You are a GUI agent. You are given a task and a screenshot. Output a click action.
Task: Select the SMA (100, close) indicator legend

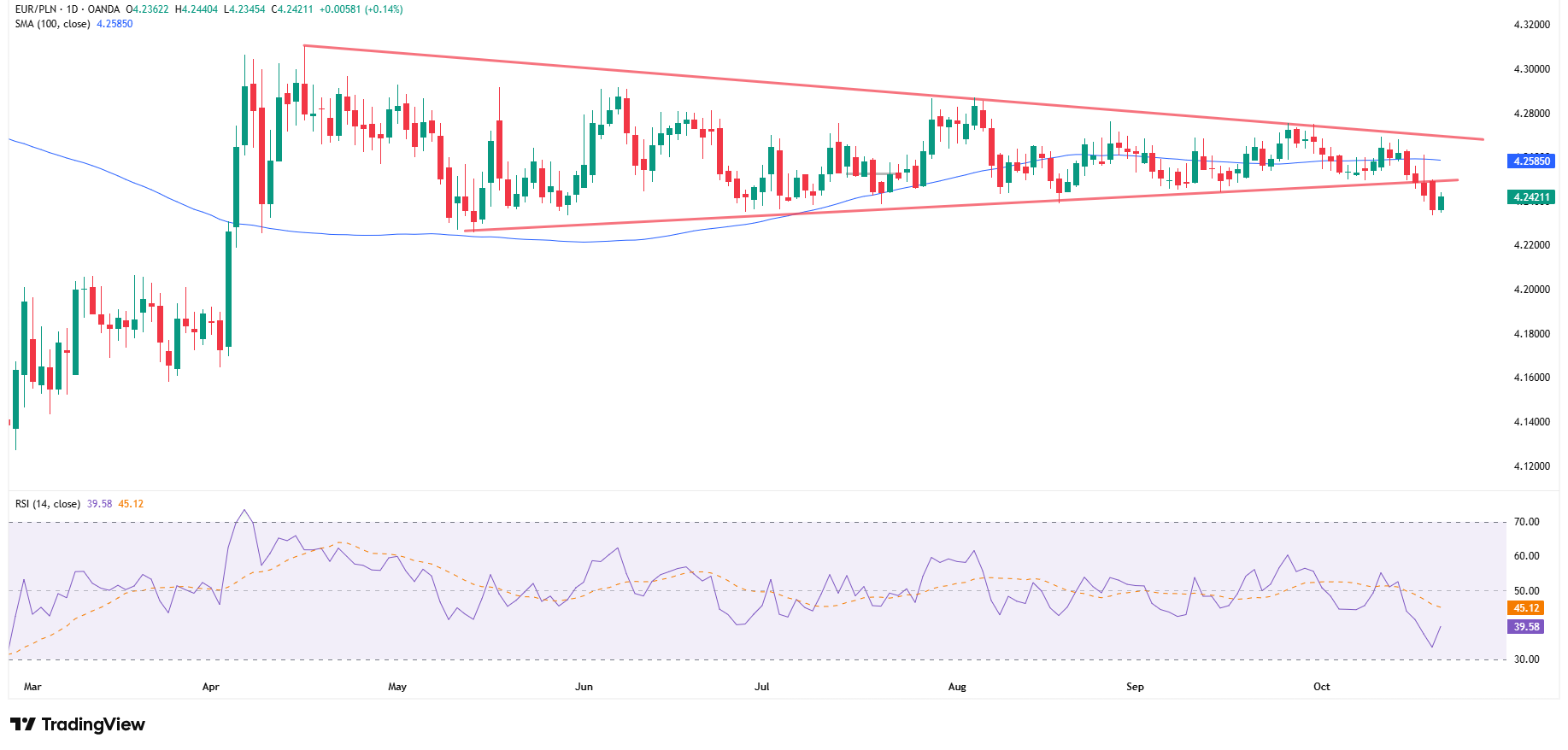[x=52, y=24]
